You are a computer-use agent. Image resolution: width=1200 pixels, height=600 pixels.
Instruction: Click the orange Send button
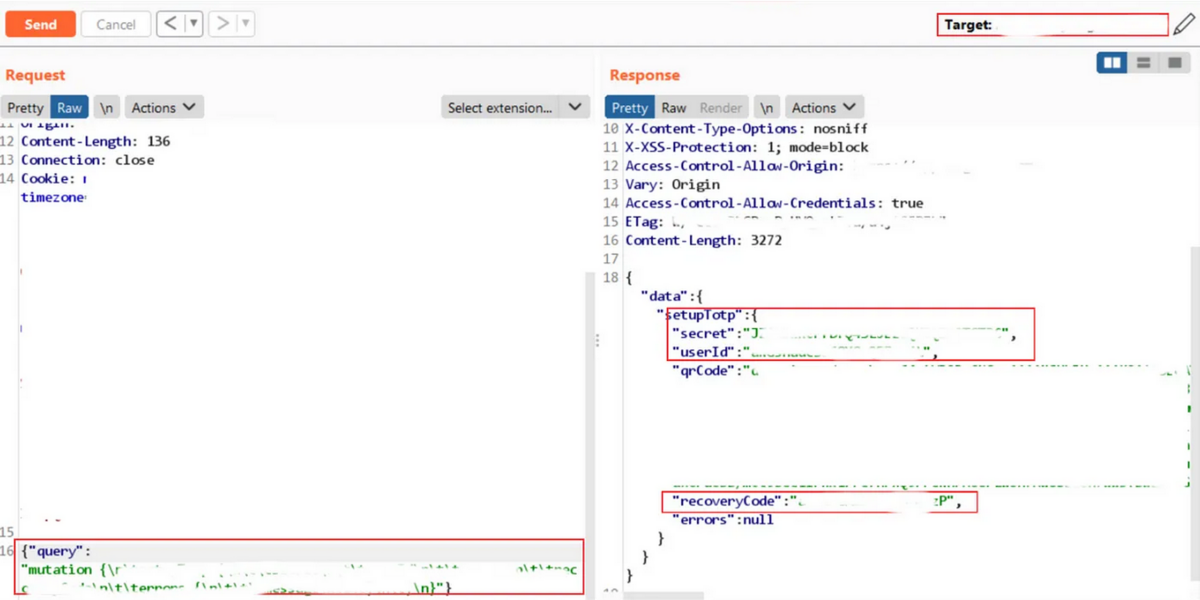pyautogui.click(x=40, y=24)
